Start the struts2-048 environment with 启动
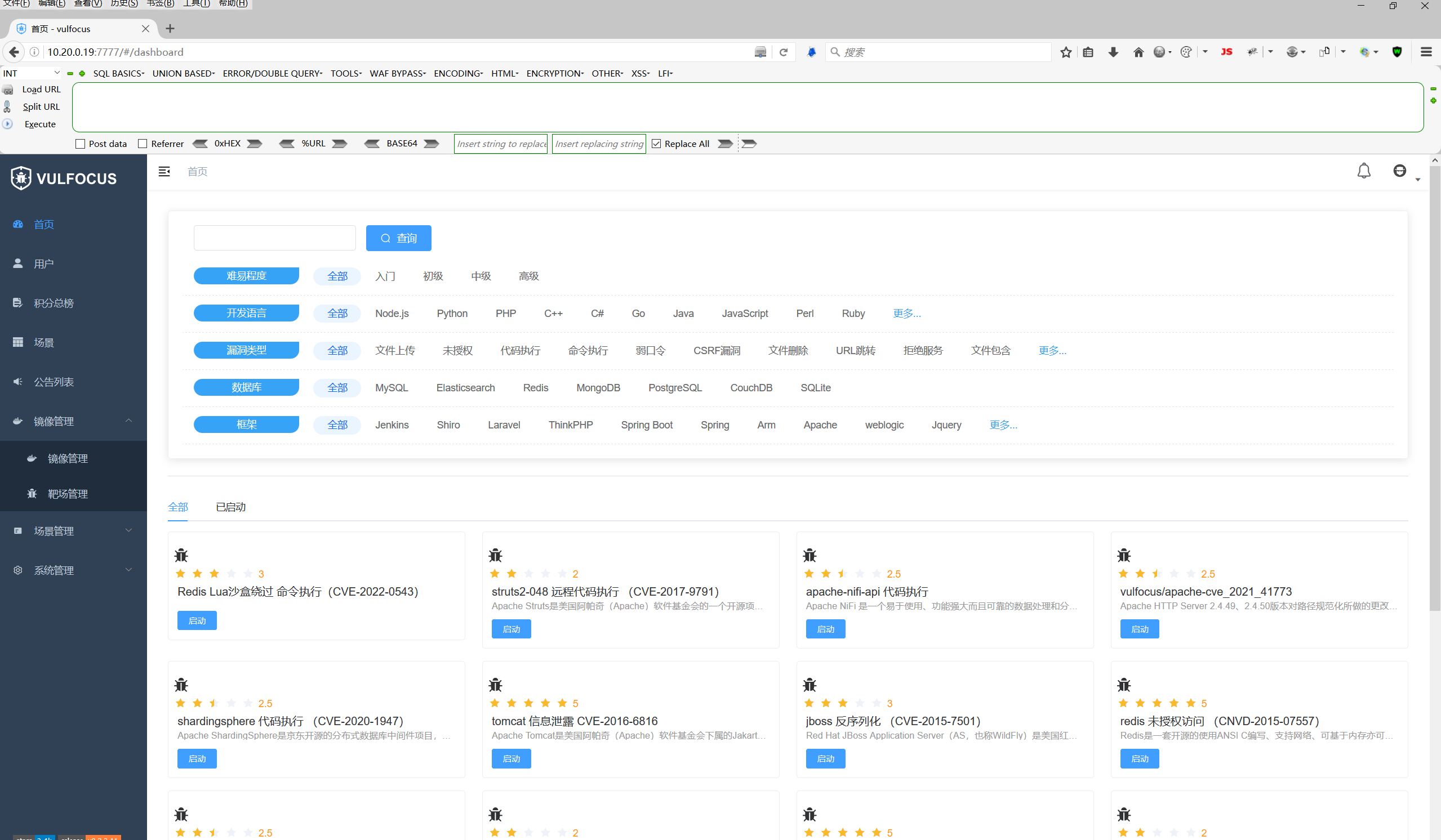 point(511,629)
